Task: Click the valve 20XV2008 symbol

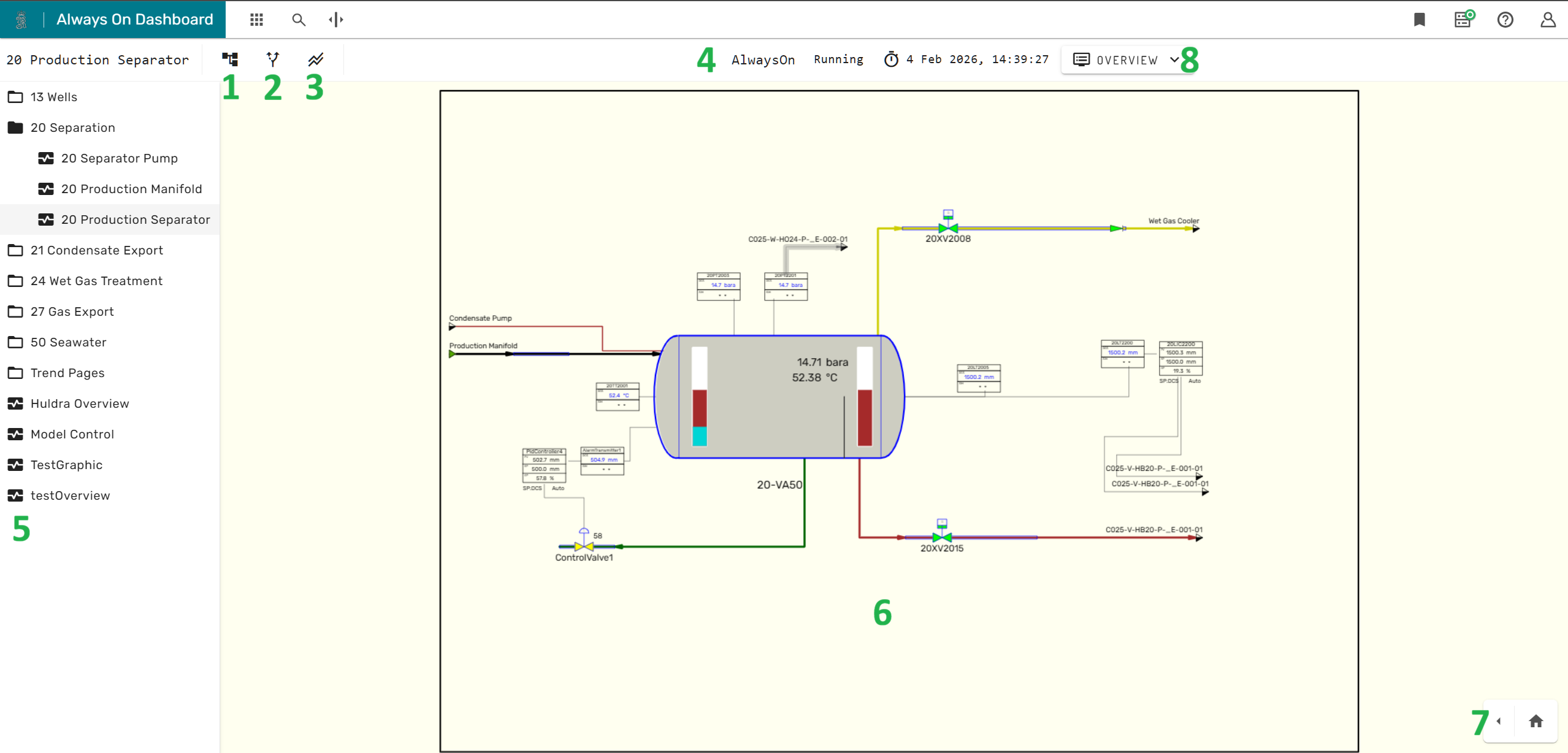Action: coord(948,228)
